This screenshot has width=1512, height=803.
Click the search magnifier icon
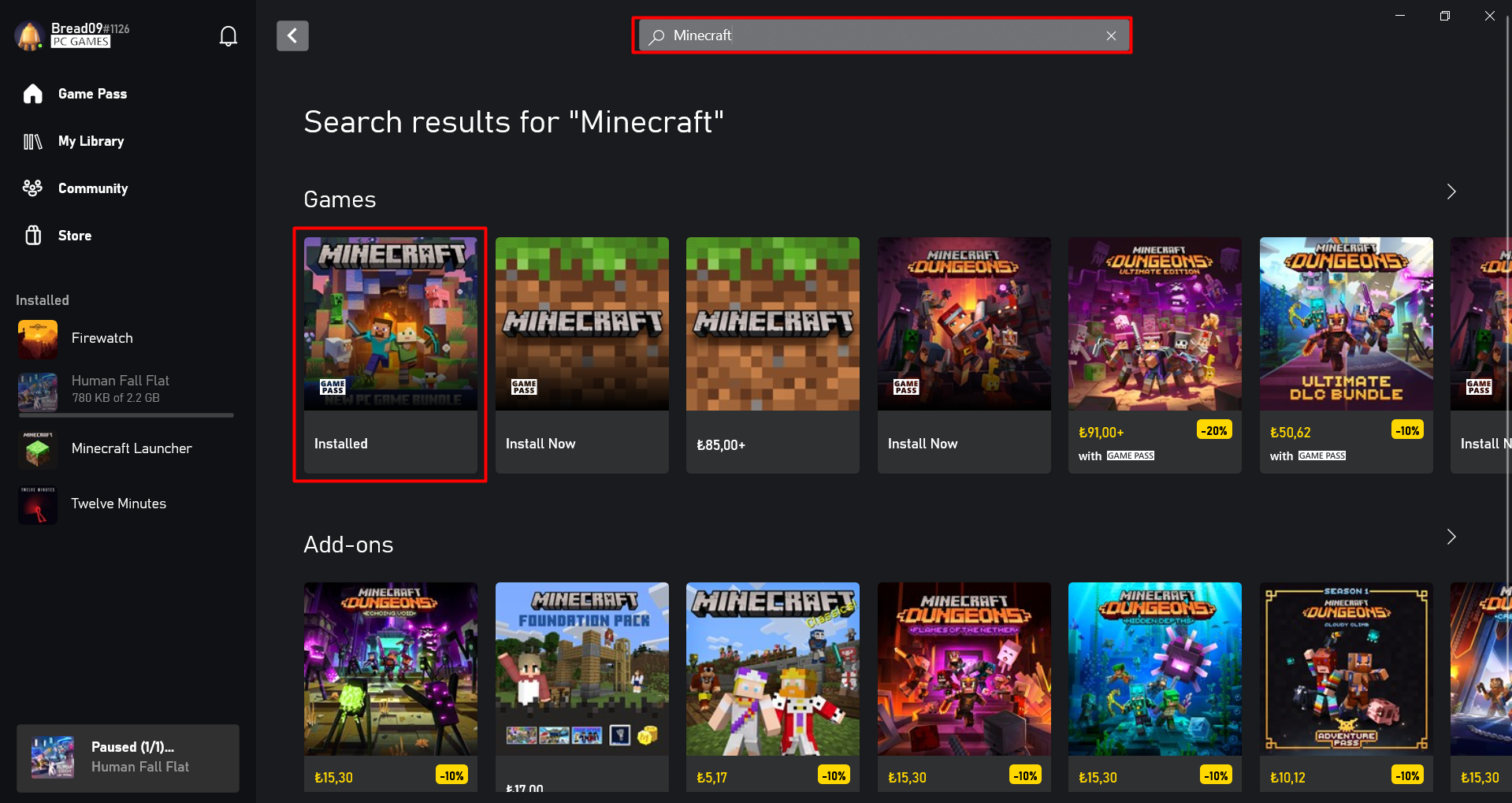[656, 36]
